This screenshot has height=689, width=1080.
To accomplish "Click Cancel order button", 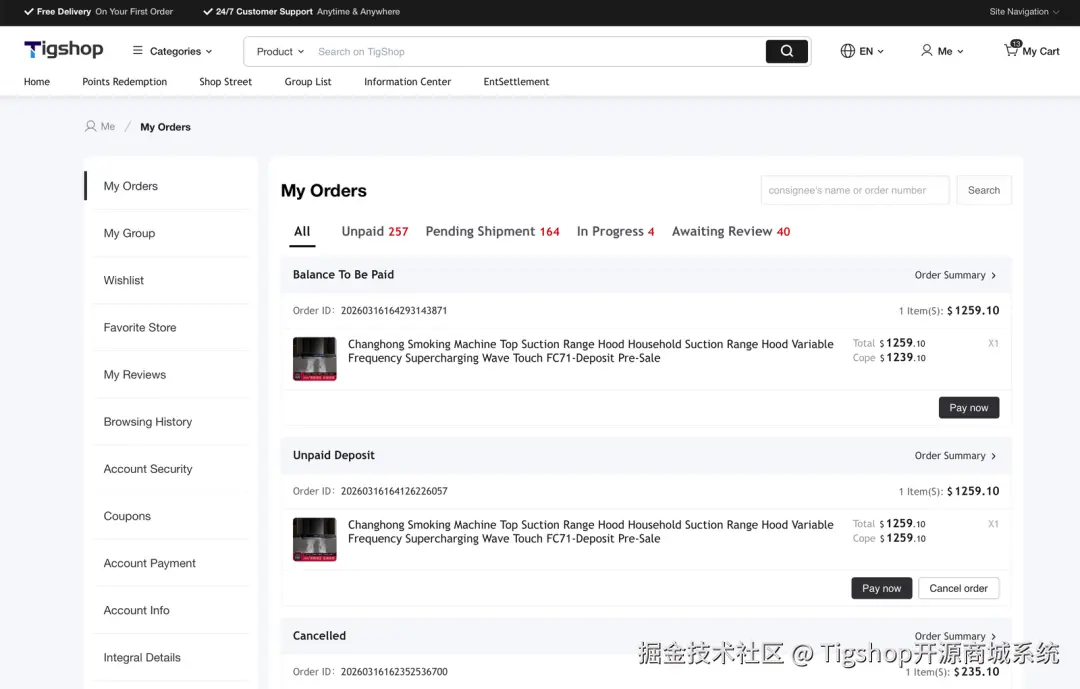I will [x=958, y=588].
